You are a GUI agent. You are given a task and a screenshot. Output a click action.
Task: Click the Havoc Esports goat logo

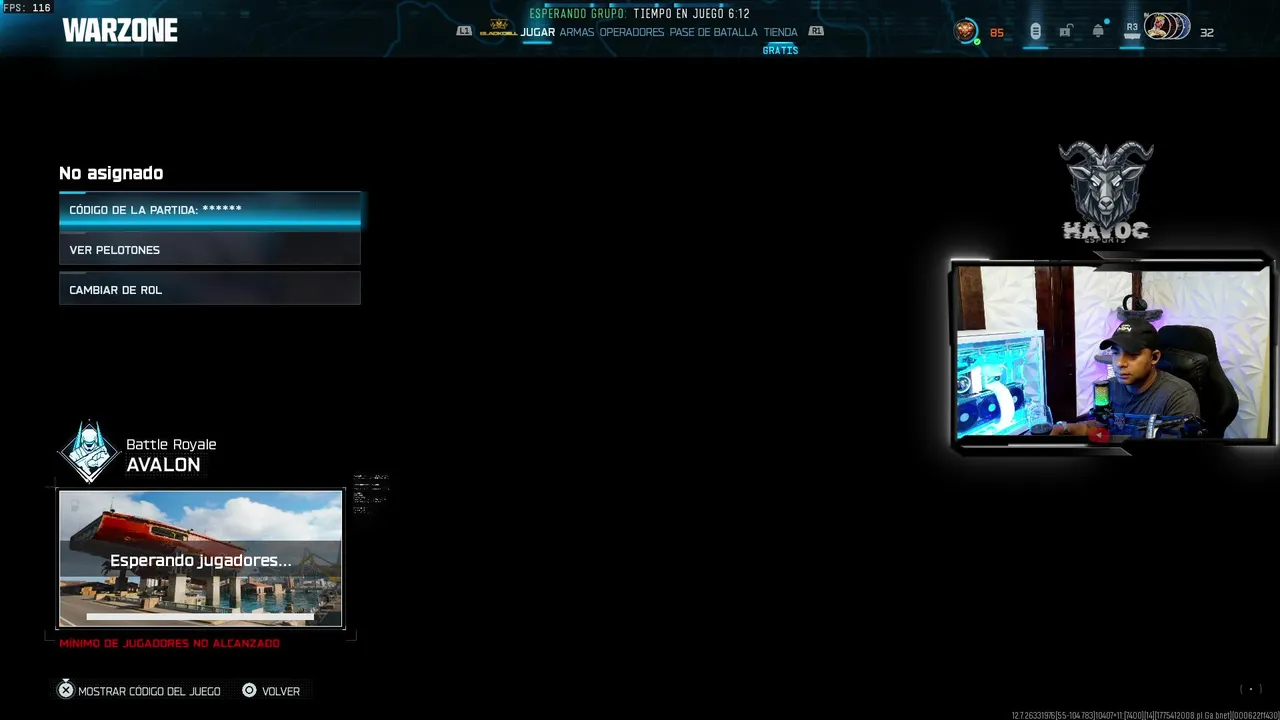pos(1106,191)
